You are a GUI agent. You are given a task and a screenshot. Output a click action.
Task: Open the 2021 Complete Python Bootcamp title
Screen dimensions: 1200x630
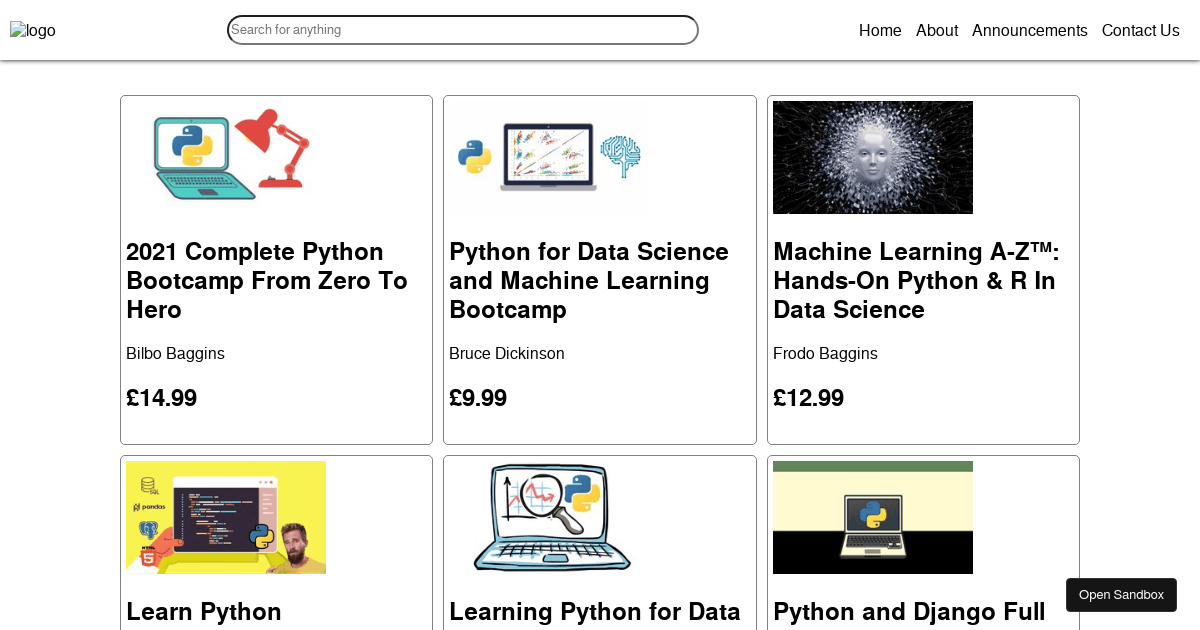266,281
